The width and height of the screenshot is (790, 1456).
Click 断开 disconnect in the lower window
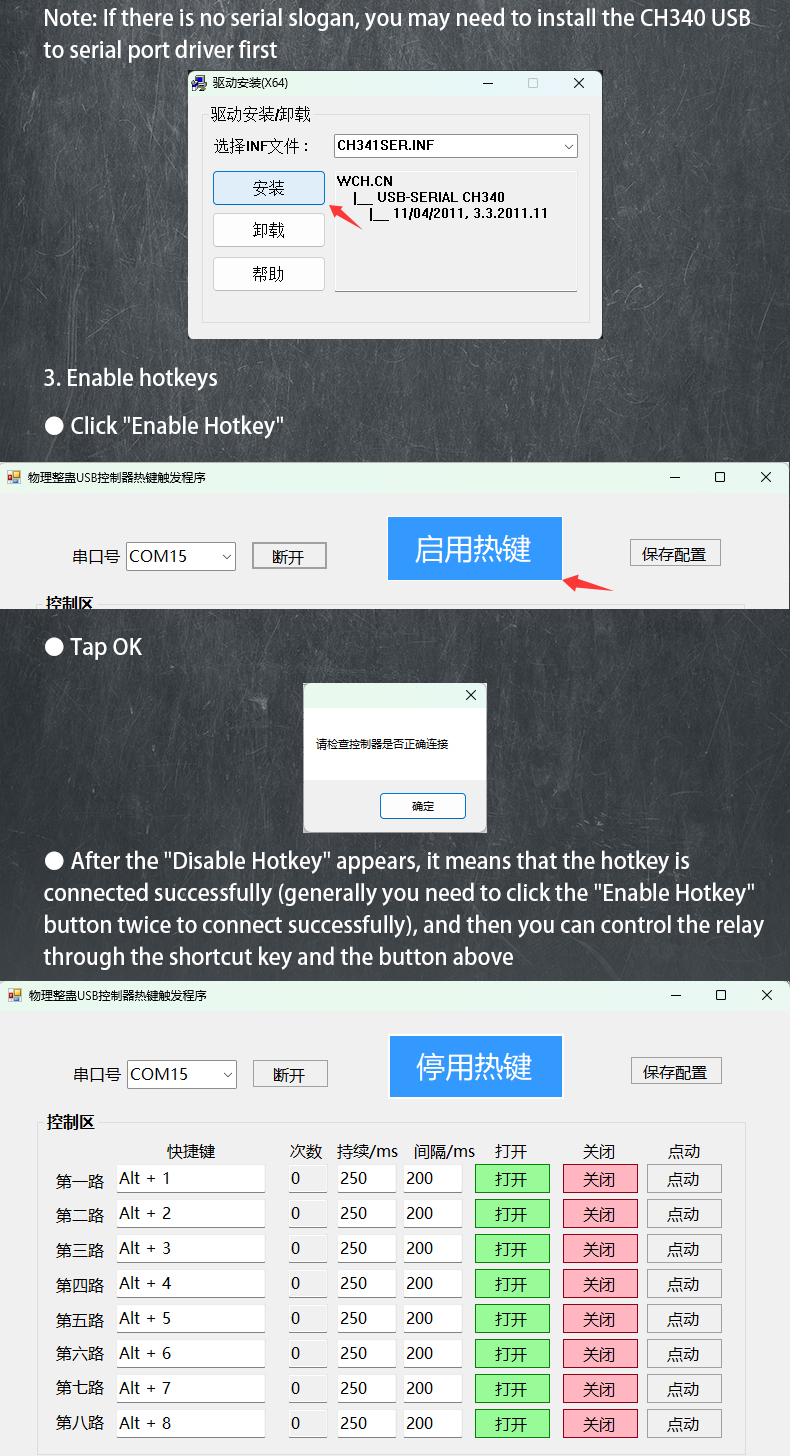tap(290, 1074)
